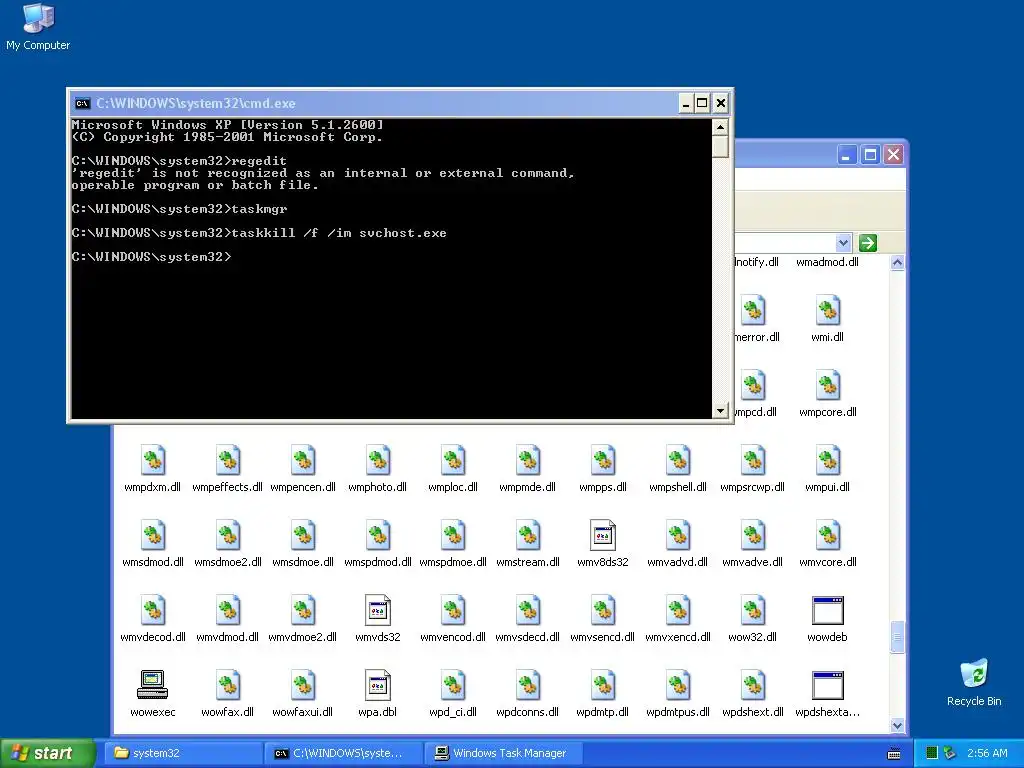Switch to Windows Task Manager taskbar button

(x=504, y=753)
